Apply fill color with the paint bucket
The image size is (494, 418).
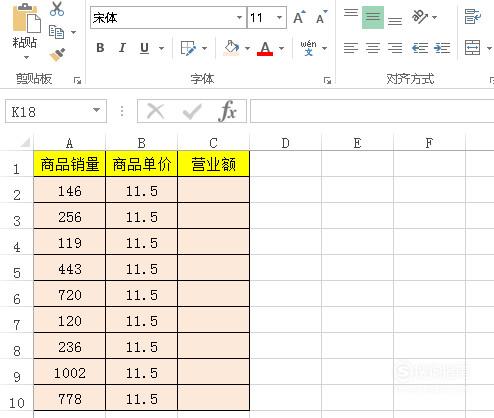[x=231, y=48]
